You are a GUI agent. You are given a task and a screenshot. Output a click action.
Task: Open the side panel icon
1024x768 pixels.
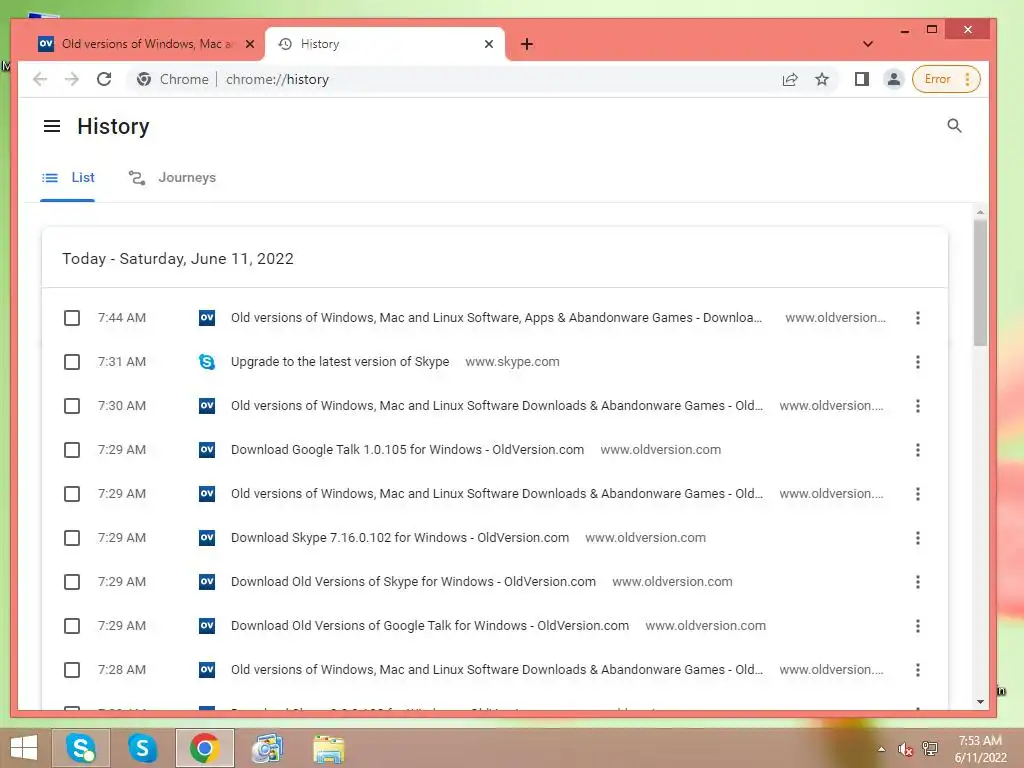861,79
